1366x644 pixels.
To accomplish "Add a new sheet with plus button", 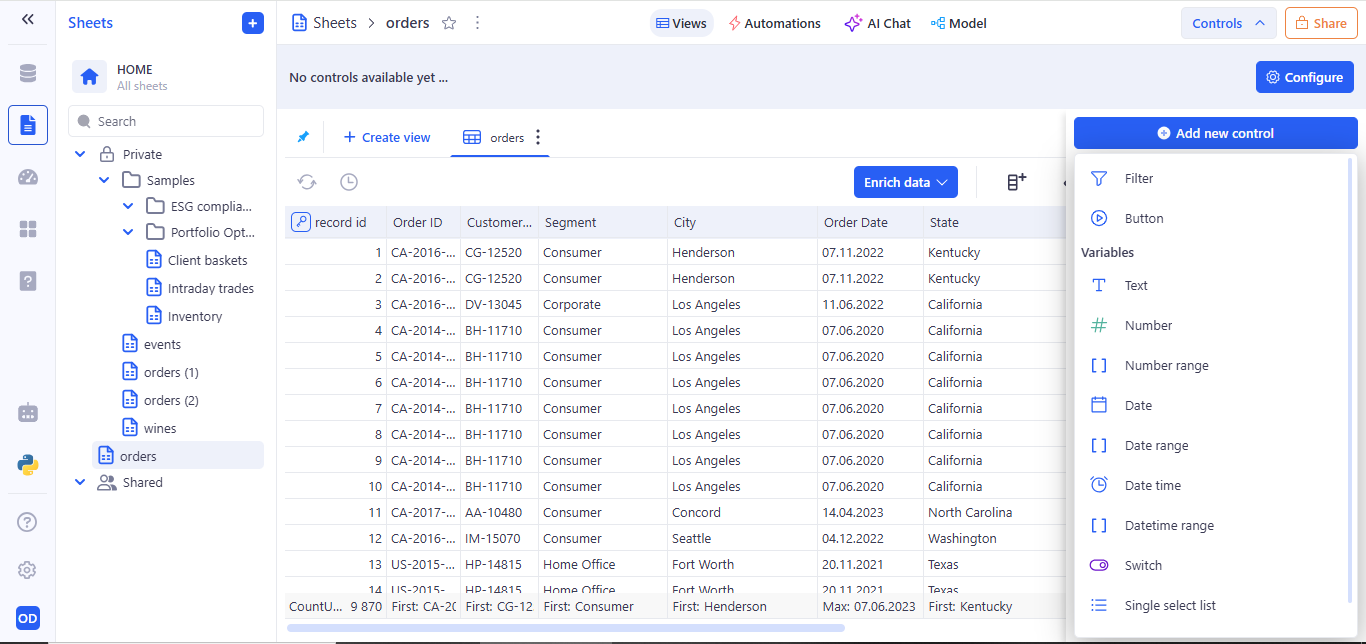I will point(253,23).
